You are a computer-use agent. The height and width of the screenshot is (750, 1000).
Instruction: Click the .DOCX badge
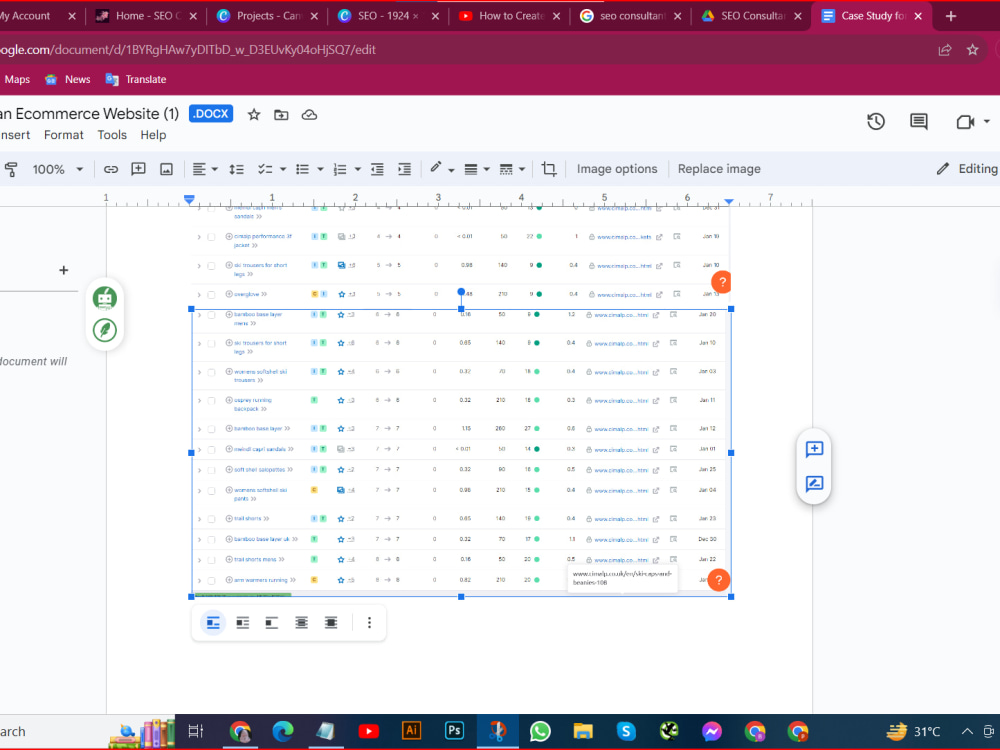[211, 114]
